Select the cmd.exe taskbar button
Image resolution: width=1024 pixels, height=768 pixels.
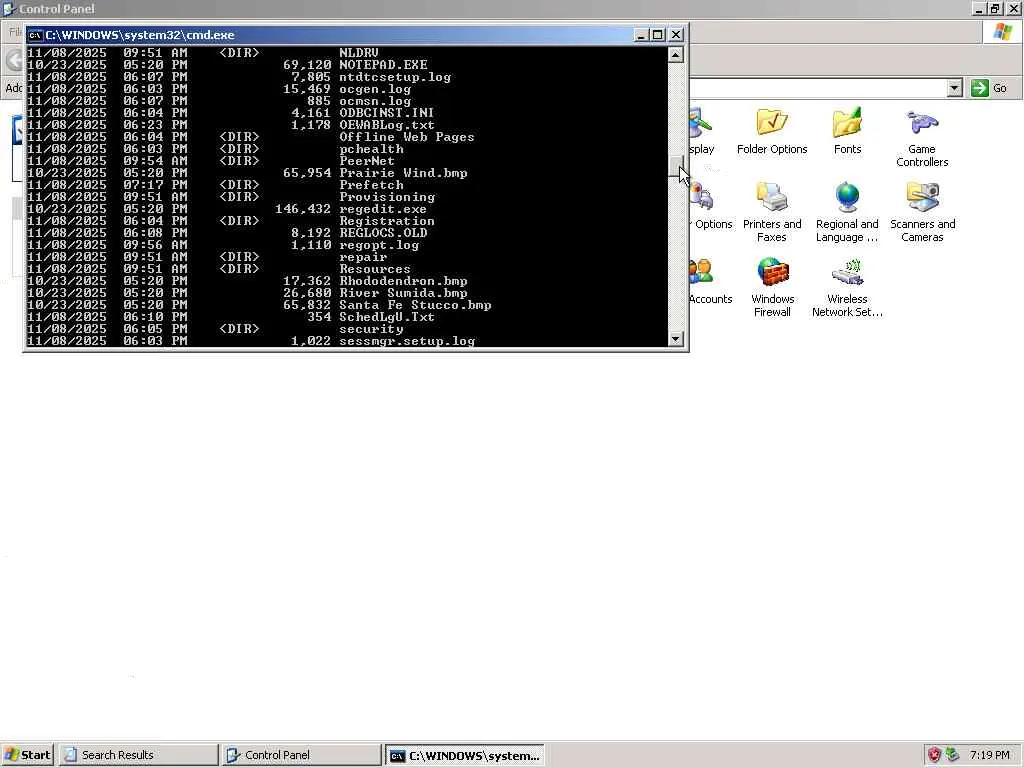tap(464, 755)
